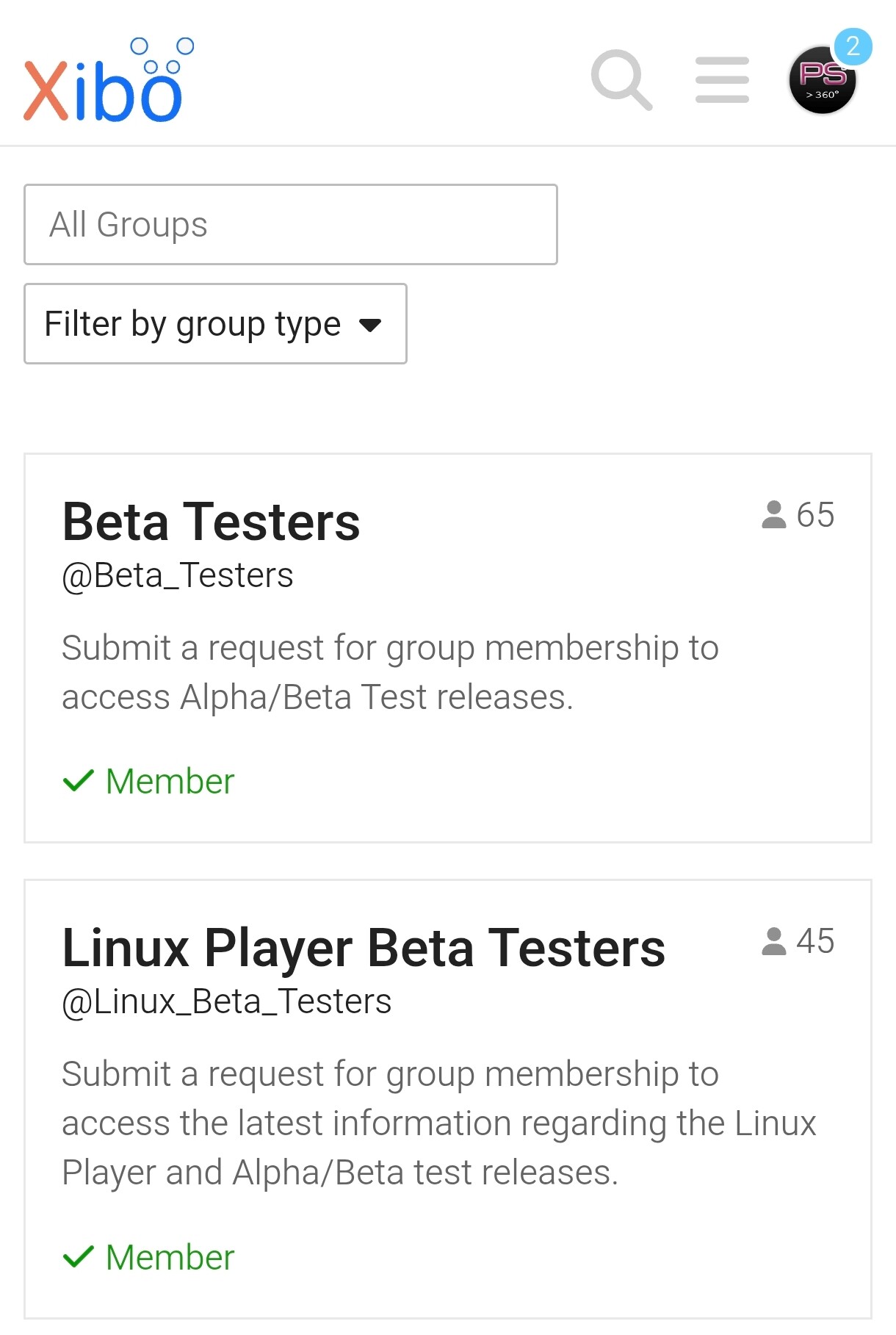This screenshot has height=1335, width=896.
Task: Click the All Groups search field
Action: tap(291, 224)
